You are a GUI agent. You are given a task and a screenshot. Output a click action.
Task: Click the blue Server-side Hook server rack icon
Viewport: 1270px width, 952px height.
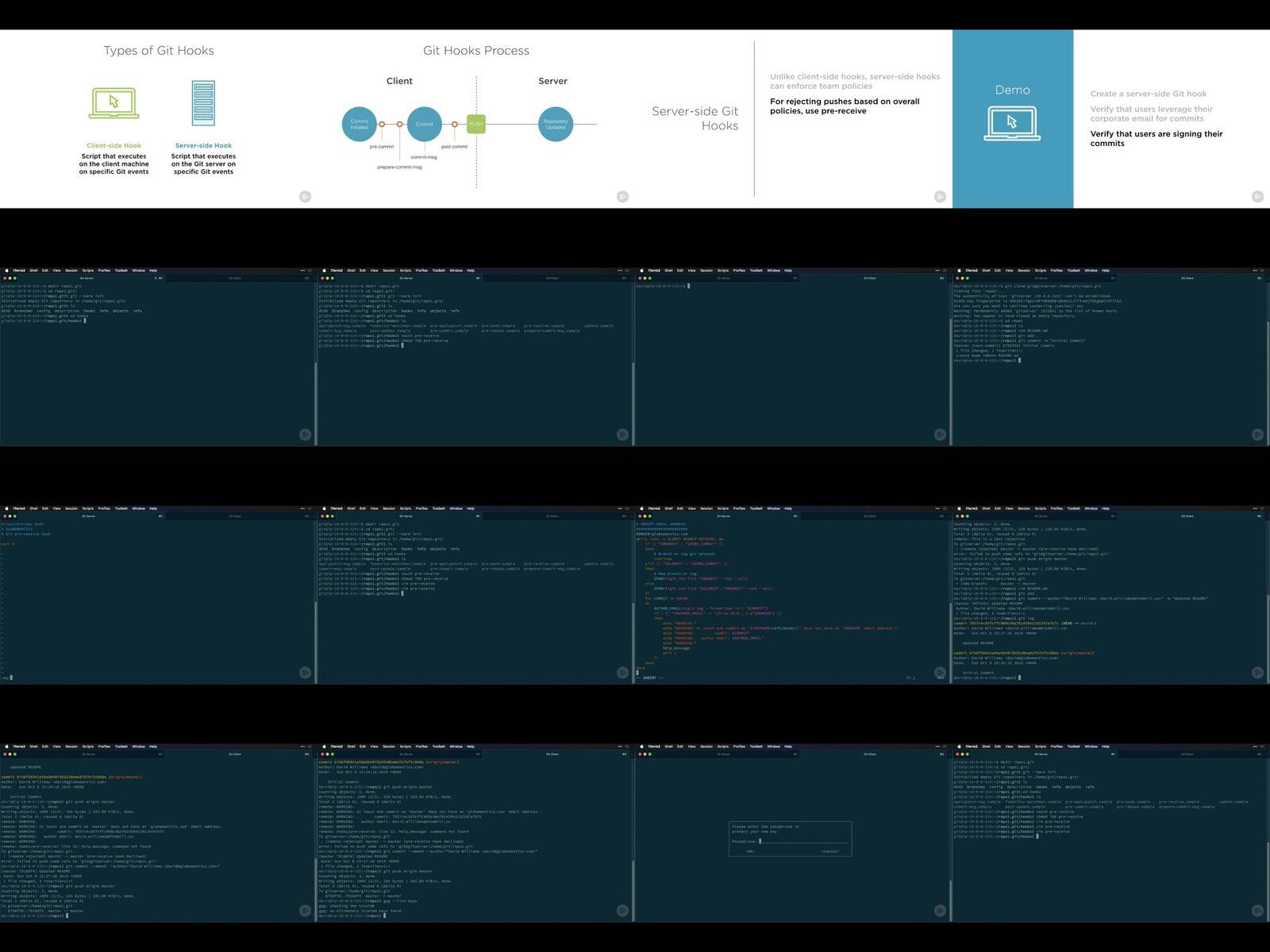pos(203,103)
